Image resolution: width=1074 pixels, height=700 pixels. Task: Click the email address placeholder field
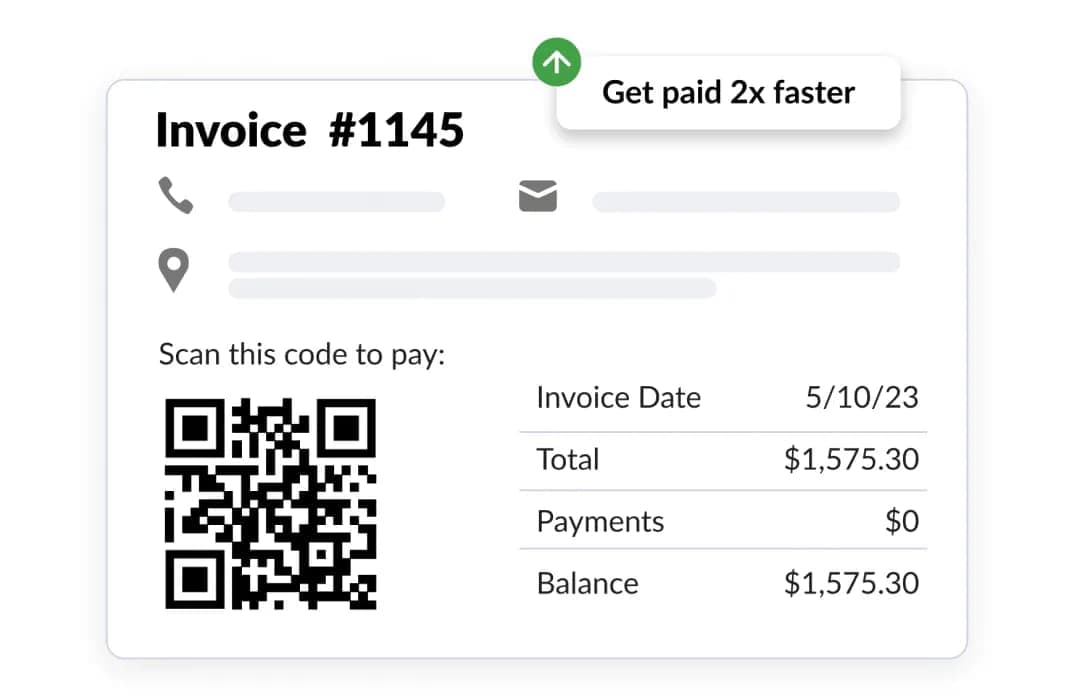click(x=746, y=202)
